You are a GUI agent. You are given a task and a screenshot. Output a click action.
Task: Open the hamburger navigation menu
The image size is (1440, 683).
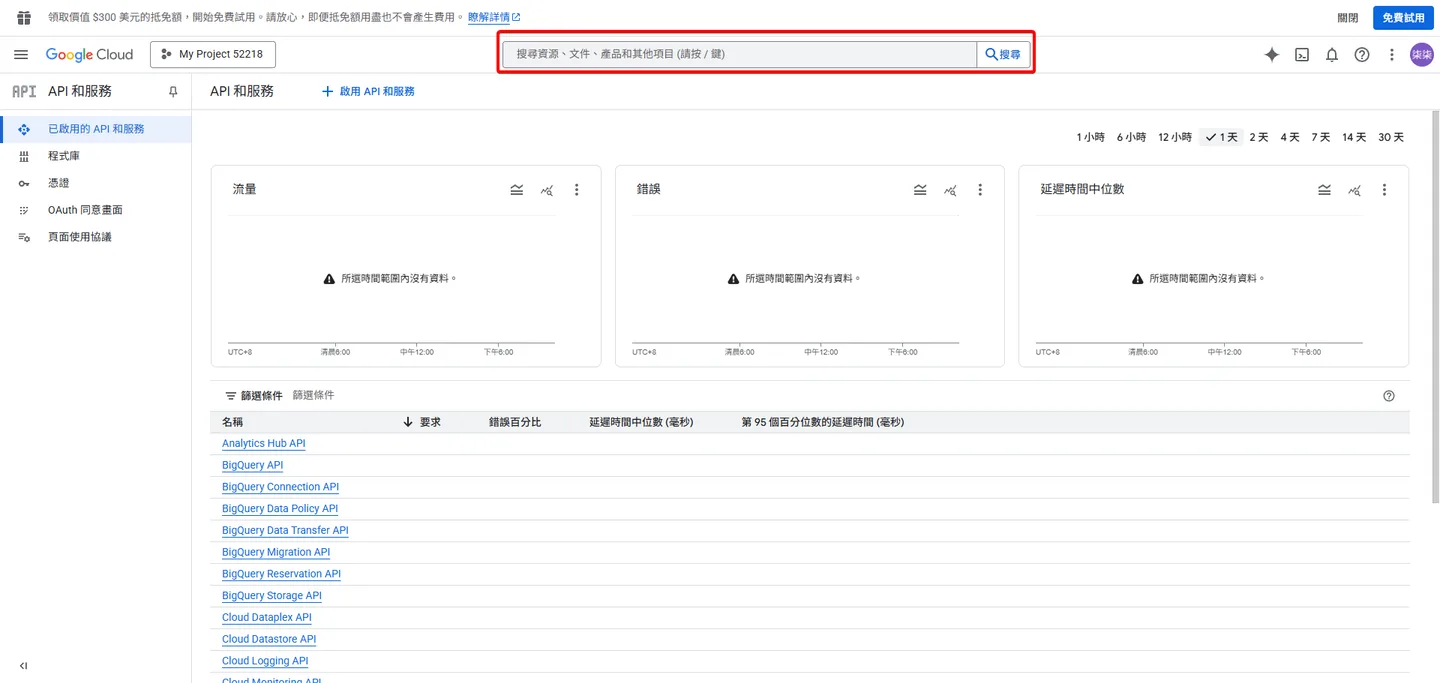[21, 55]
